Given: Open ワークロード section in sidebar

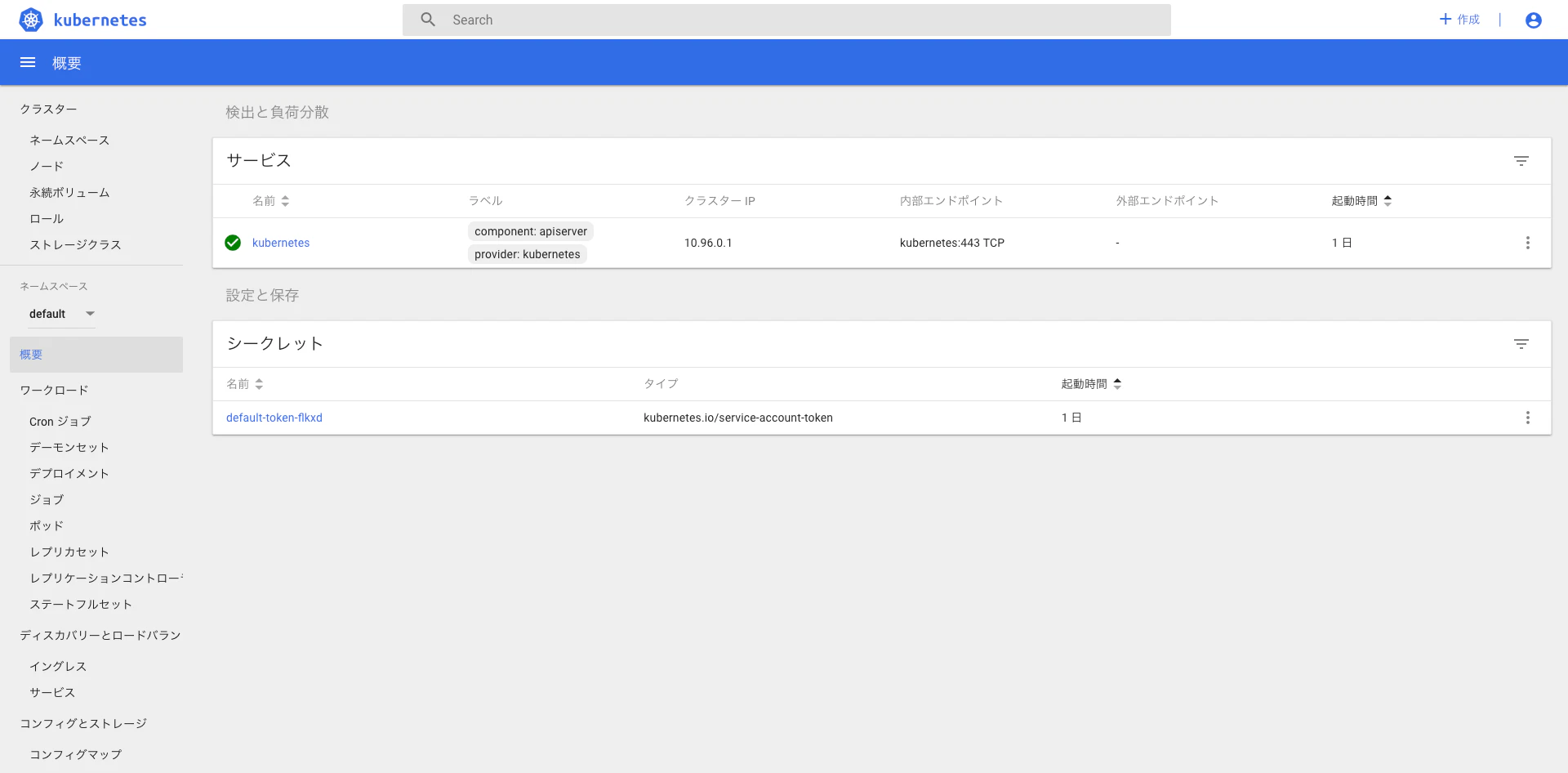Looking at the screenshot, I should click(54, 391).
